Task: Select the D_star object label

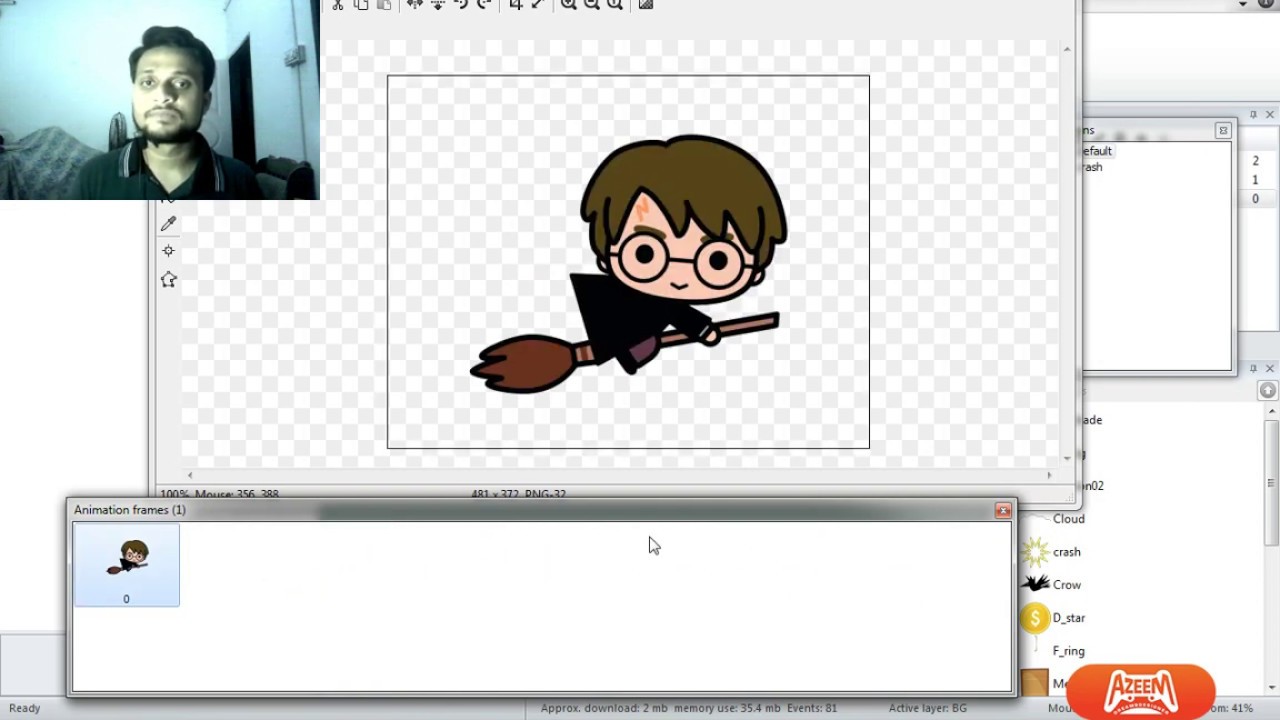Action: [1068, 618]
